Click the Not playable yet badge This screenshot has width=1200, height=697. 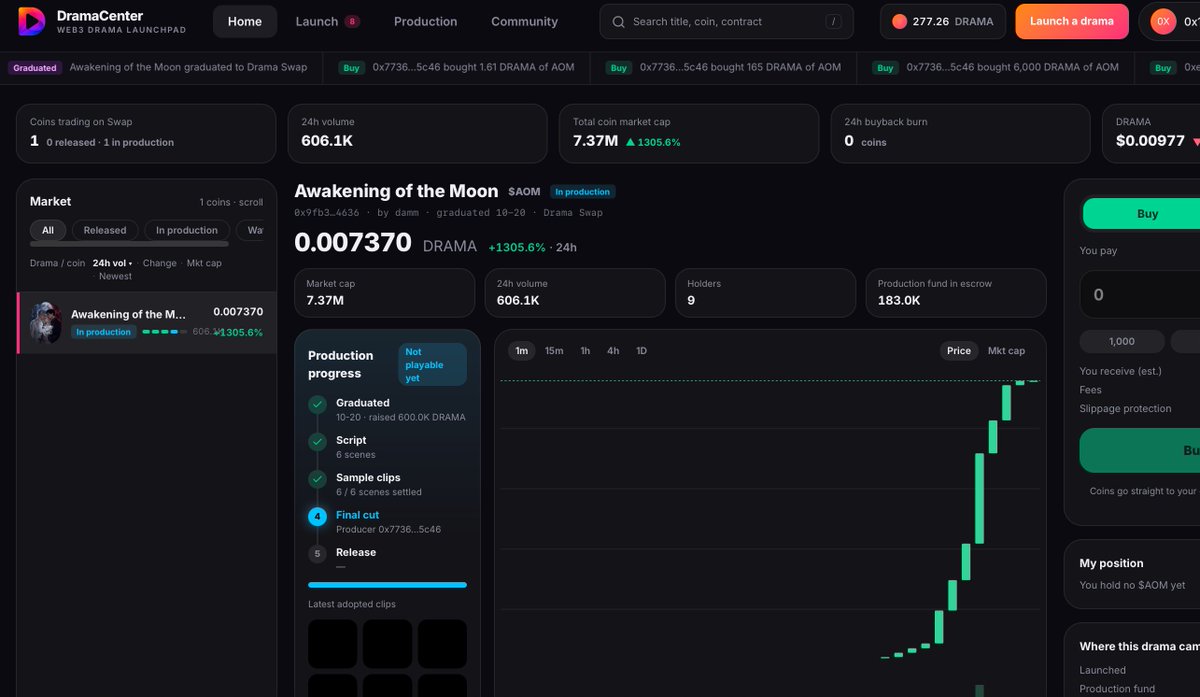pyautogui.click(x=432, y=365)
